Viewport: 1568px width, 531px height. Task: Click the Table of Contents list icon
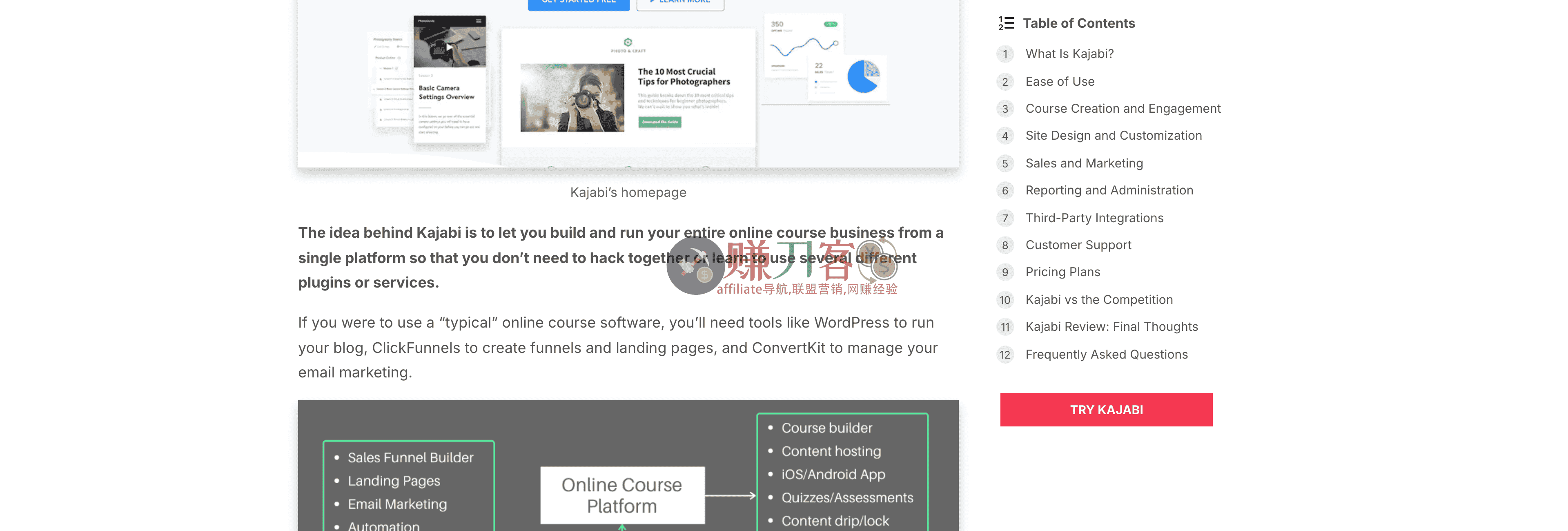click(1006, 23)
